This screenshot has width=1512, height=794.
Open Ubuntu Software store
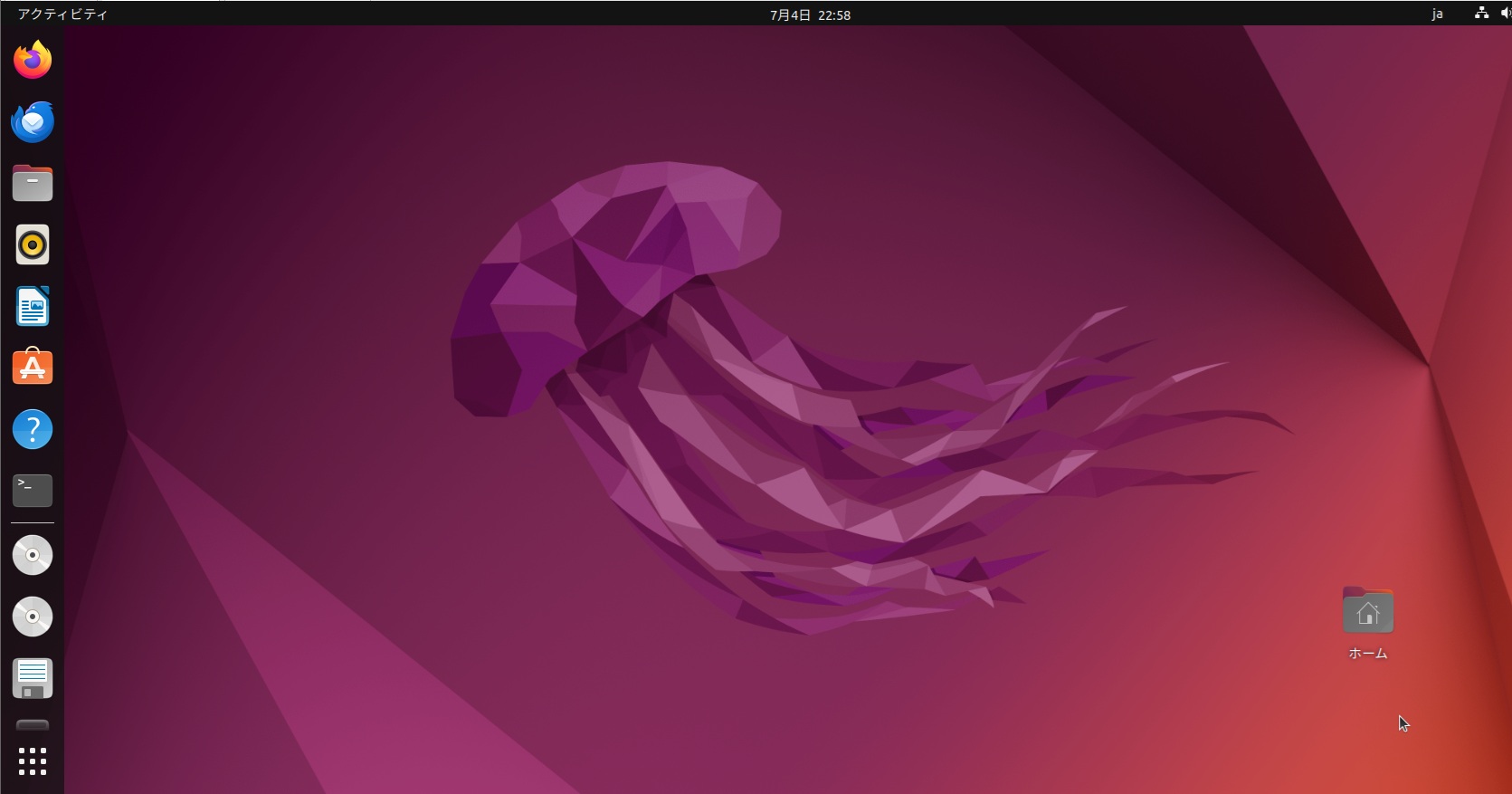[33, 368]
